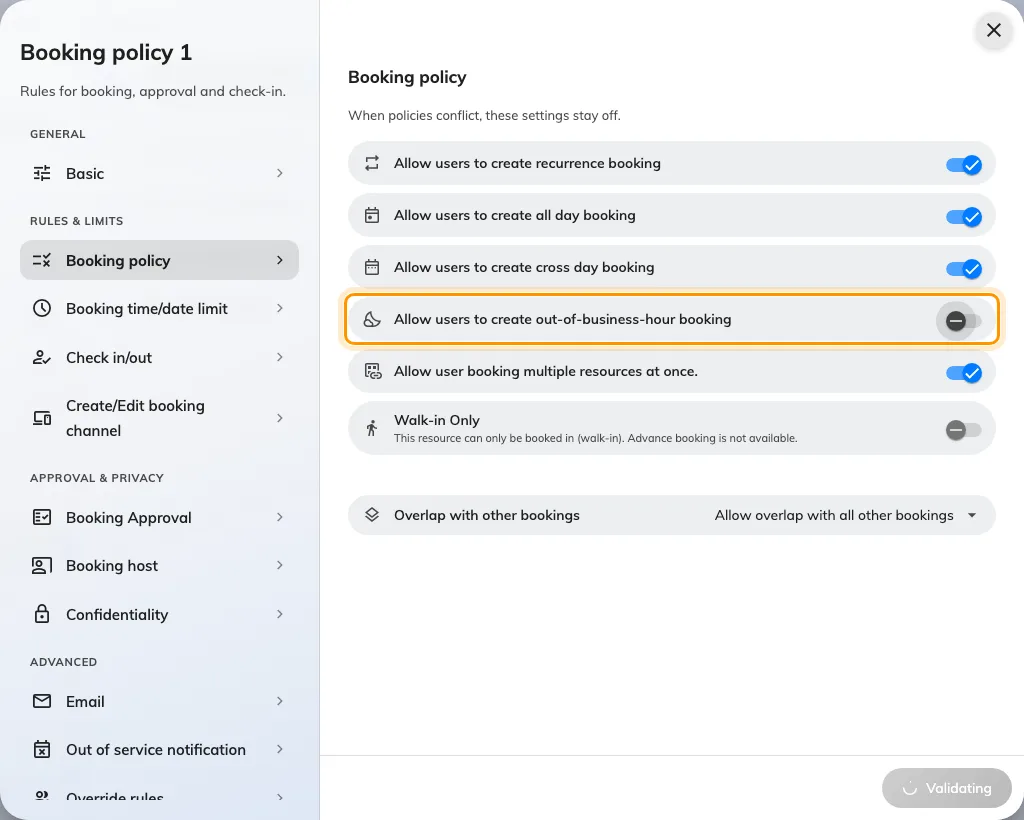Open the Basic settings page
Viewport: 1024px width, 820px height.
159,173
